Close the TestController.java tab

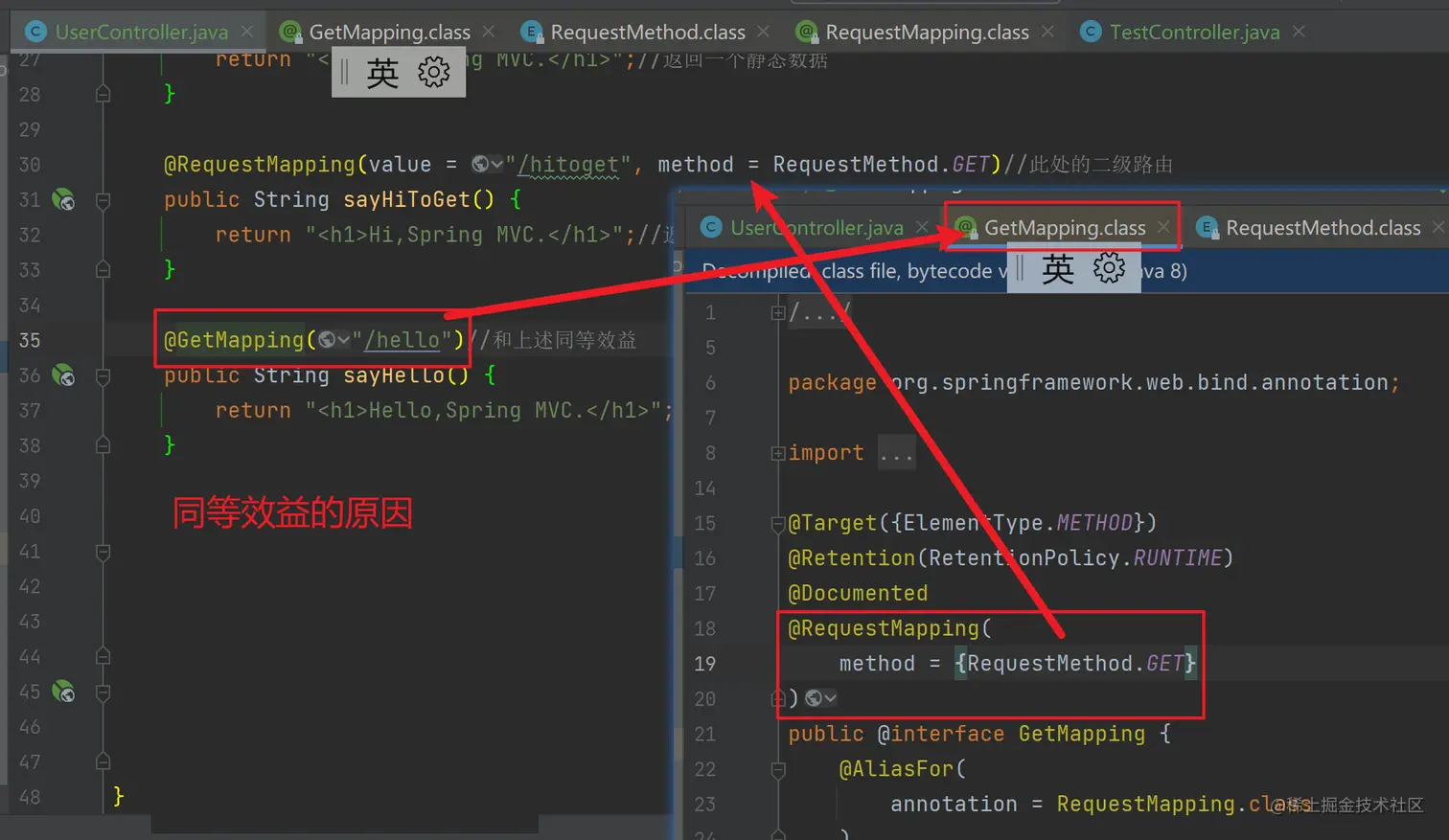pos(1299,32)
